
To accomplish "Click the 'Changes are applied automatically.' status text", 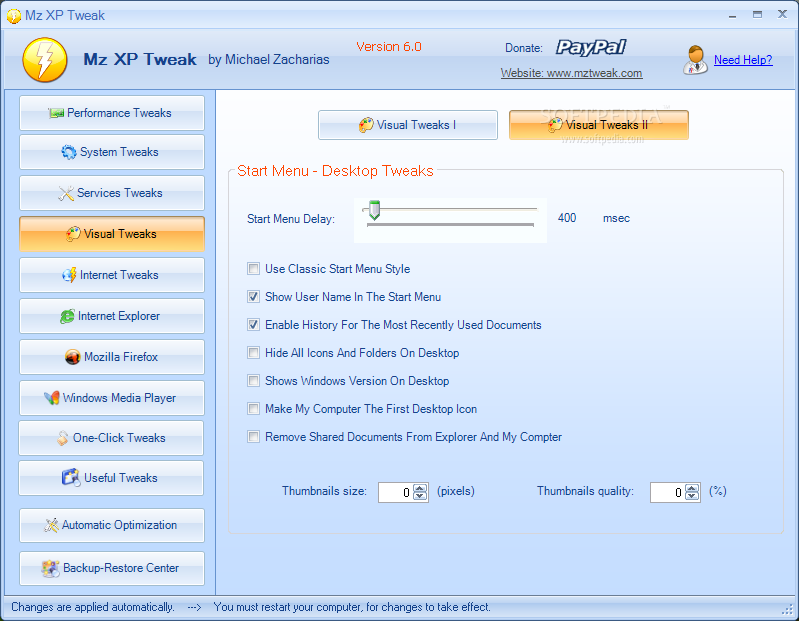I will (93, 607).
